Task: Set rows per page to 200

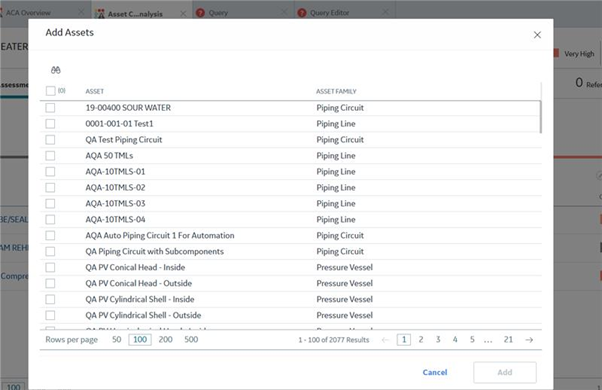Action: 165,339
